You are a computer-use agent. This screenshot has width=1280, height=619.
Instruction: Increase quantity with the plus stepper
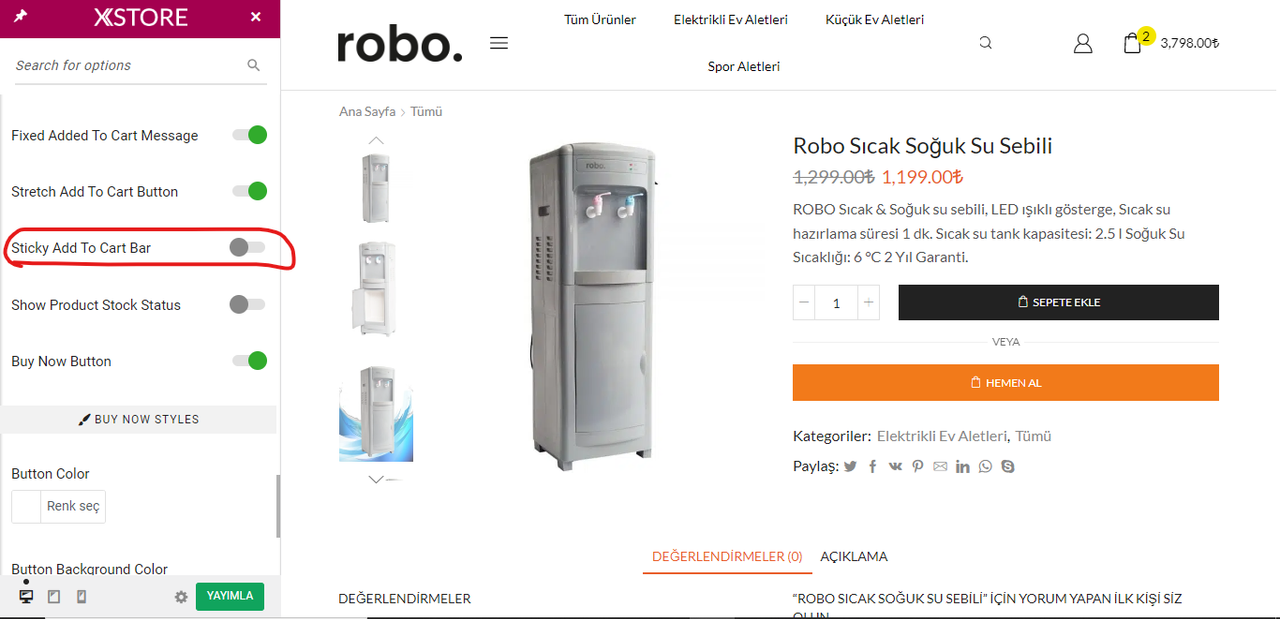point(868,303)
